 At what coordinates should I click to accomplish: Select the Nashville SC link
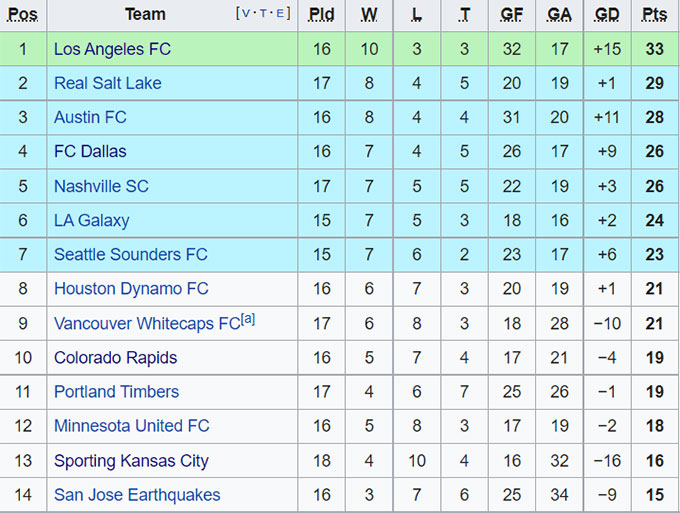101,186
